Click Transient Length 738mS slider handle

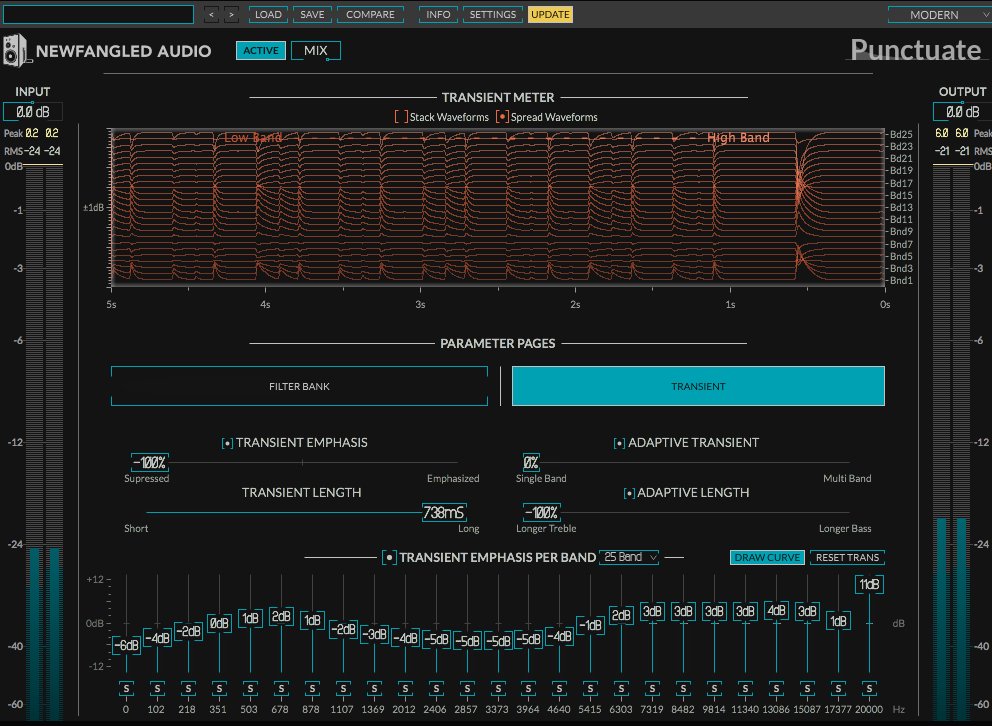pyautogui.click(x=444, y=512)
